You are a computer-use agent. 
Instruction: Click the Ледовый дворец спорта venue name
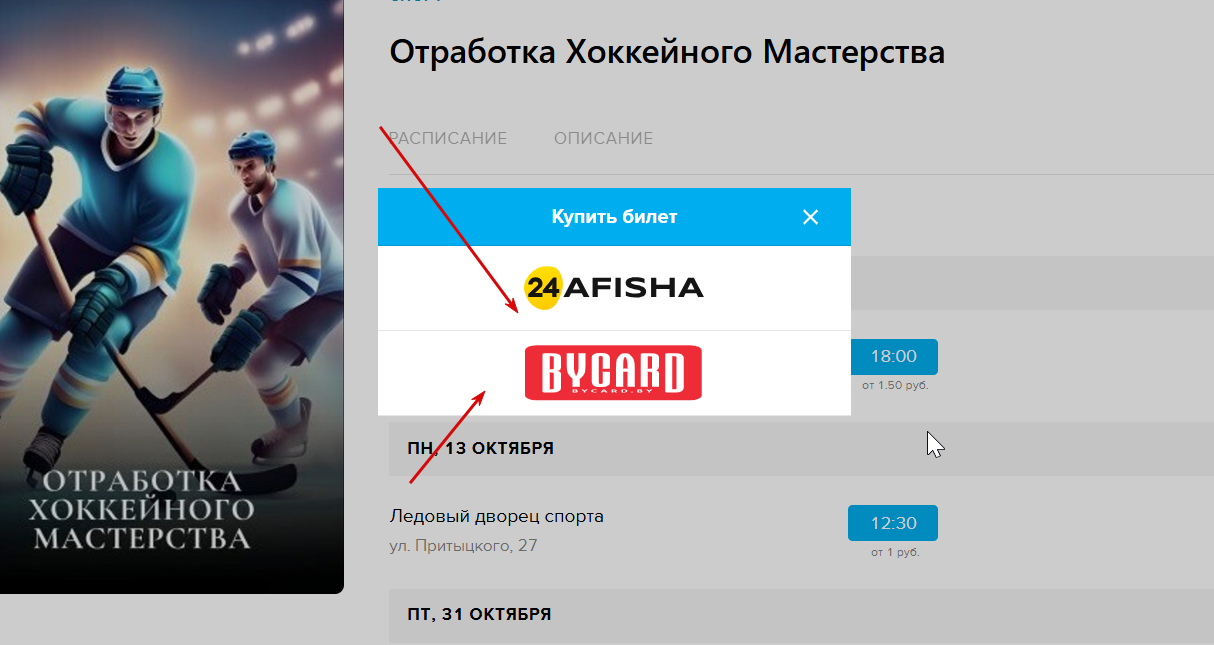[496, 517]
